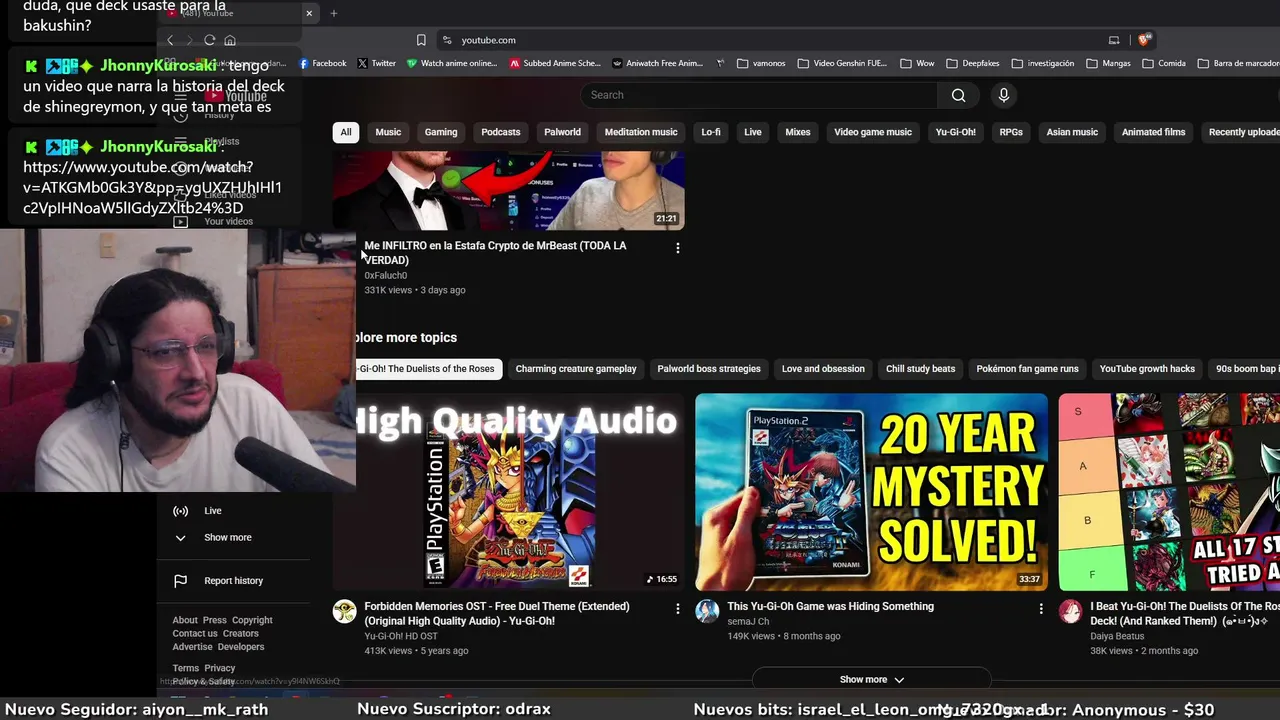Open the Copyright footer link

(252, 620)
